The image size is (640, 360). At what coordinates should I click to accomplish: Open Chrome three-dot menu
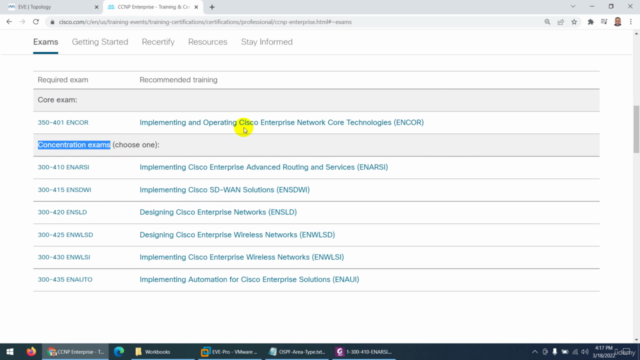click(x=631, y=22)
